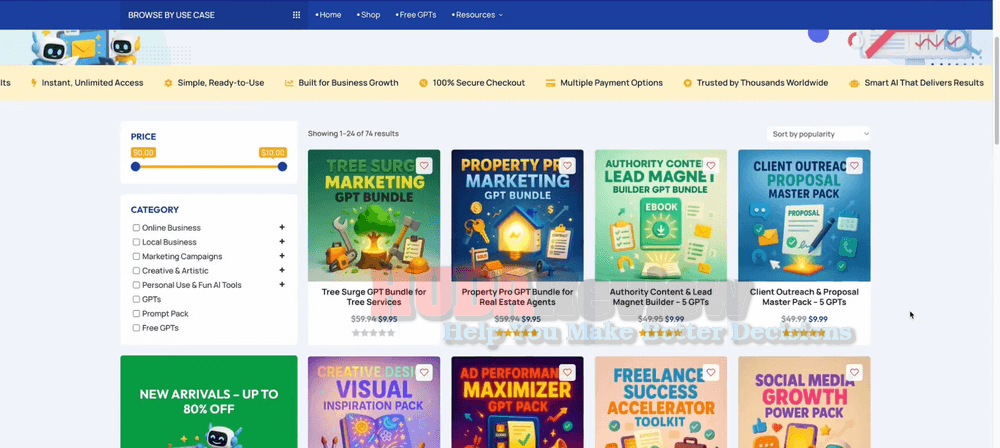Expand Personal Use & Fun AI Tools subcategories
Image resolution: width=1000 pixels, height=448 pixels.
[x=282, y=285]
